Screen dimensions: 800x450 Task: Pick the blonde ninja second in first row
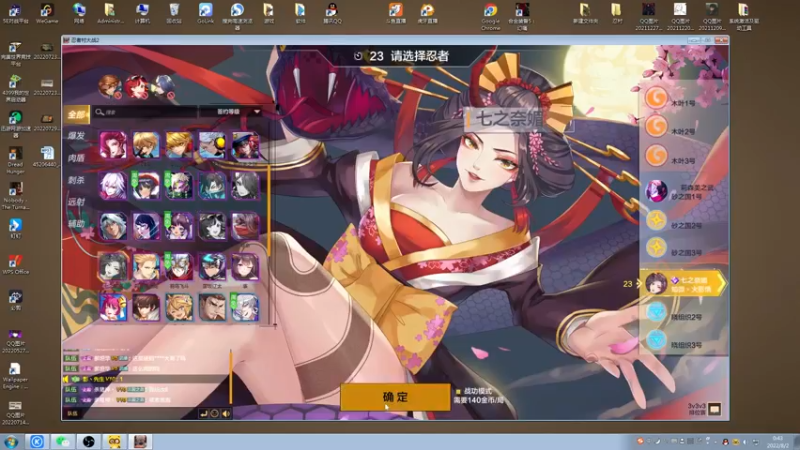(x=146, y=145)
